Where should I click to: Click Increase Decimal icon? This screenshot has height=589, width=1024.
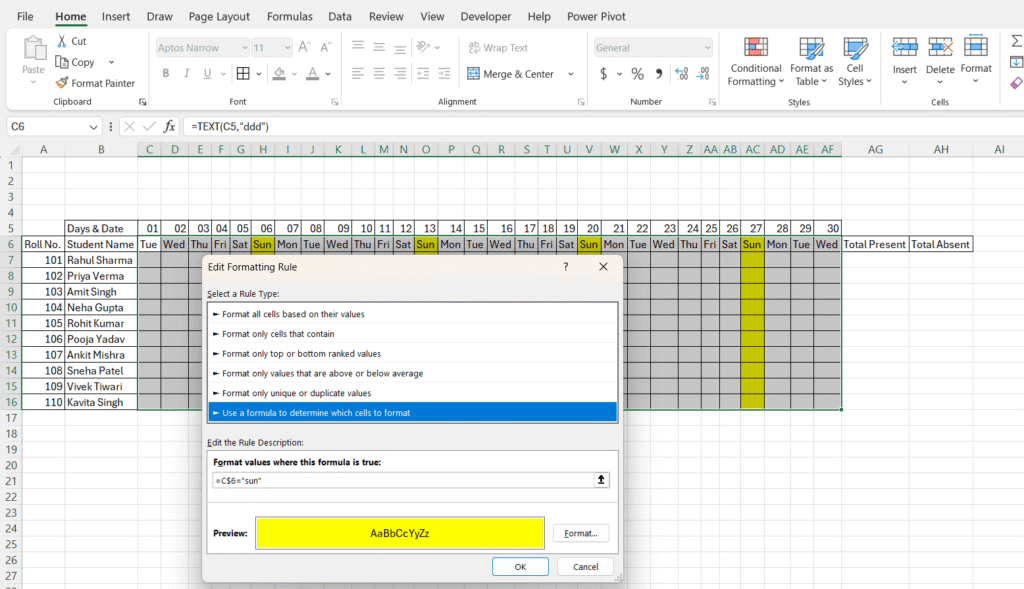click(x=681, y=74)
